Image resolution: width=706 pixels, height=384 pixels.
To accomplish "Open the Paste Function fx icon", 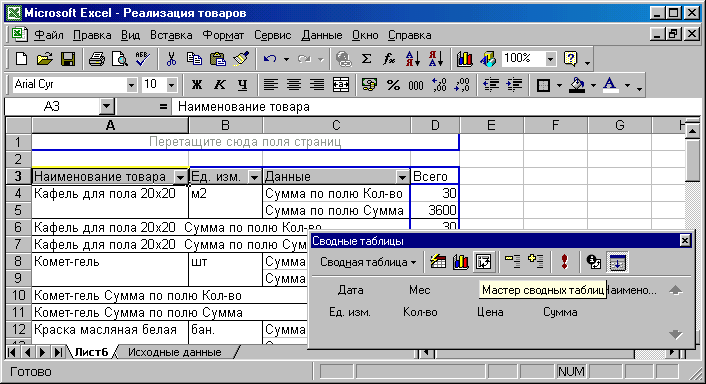I will 389,59.
